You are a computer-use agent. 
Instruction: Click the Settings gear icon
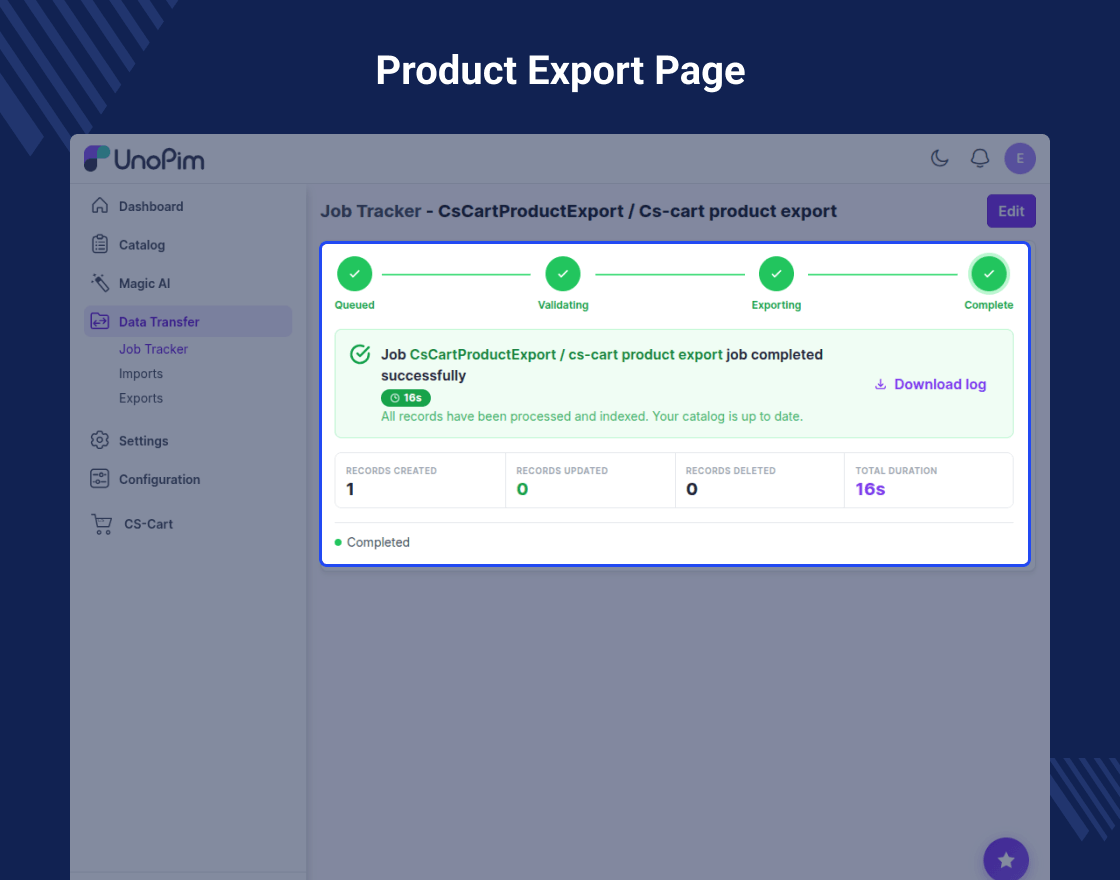click(99, 440)
